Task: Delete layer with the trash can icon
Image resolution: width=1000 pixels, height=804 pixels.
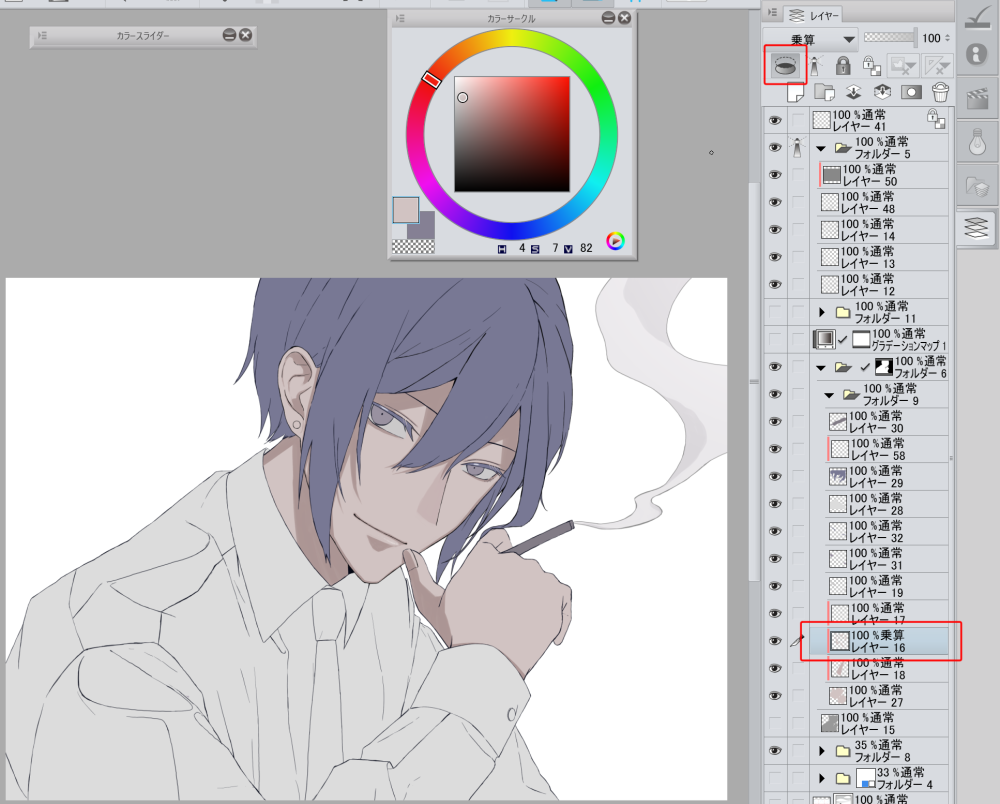Action: (x=940, y=92)
